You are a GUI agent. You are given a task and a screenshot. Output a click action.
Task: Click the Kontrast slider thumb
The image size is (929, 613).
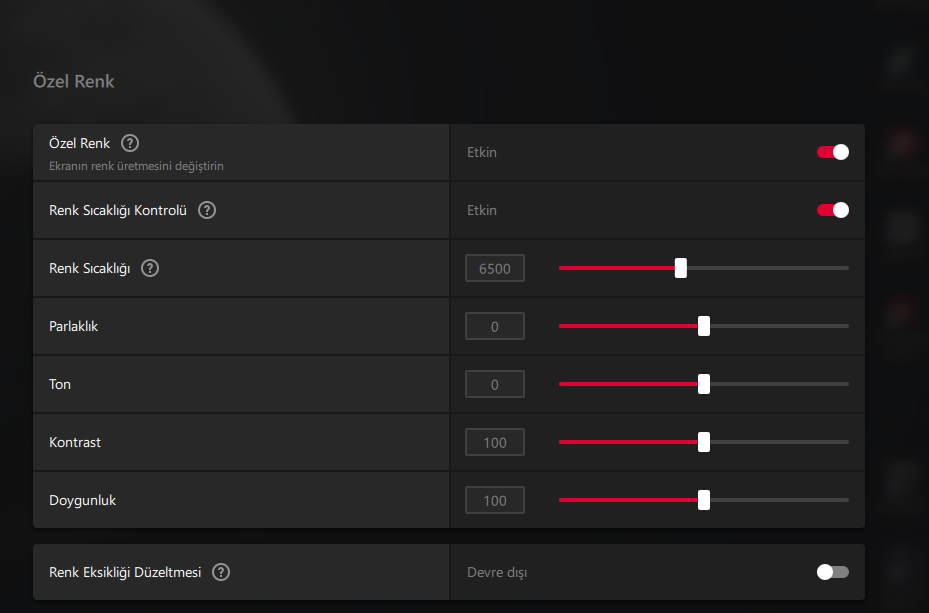704,442
